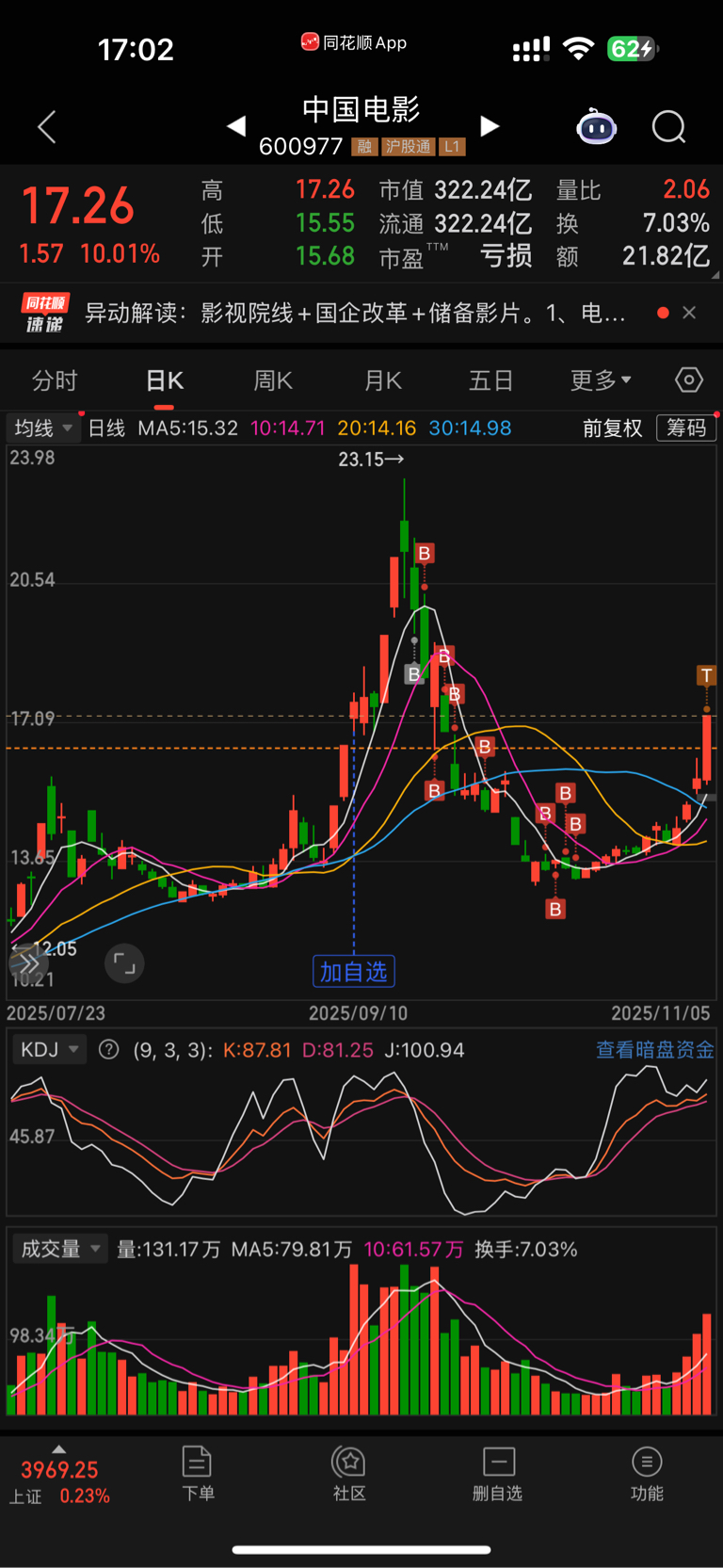
Task: Select the 周K tab
Action: tap(273, 380)
